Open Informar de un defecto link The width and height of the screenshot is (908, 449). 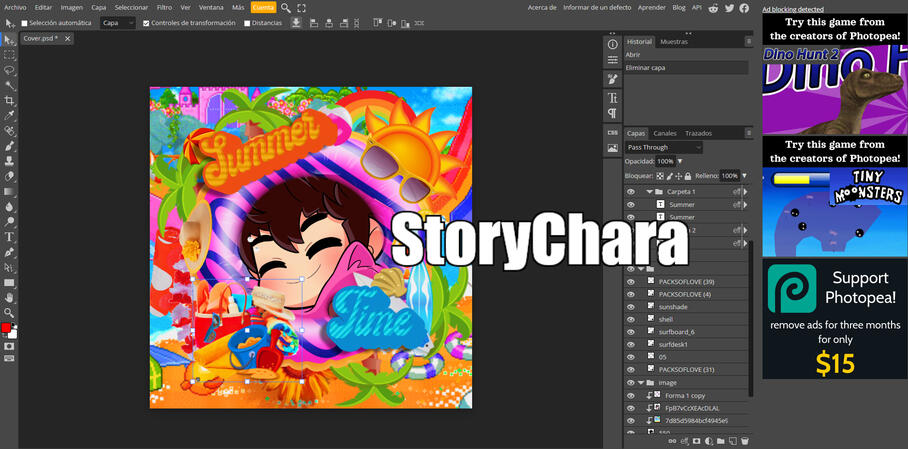(598, 7)
